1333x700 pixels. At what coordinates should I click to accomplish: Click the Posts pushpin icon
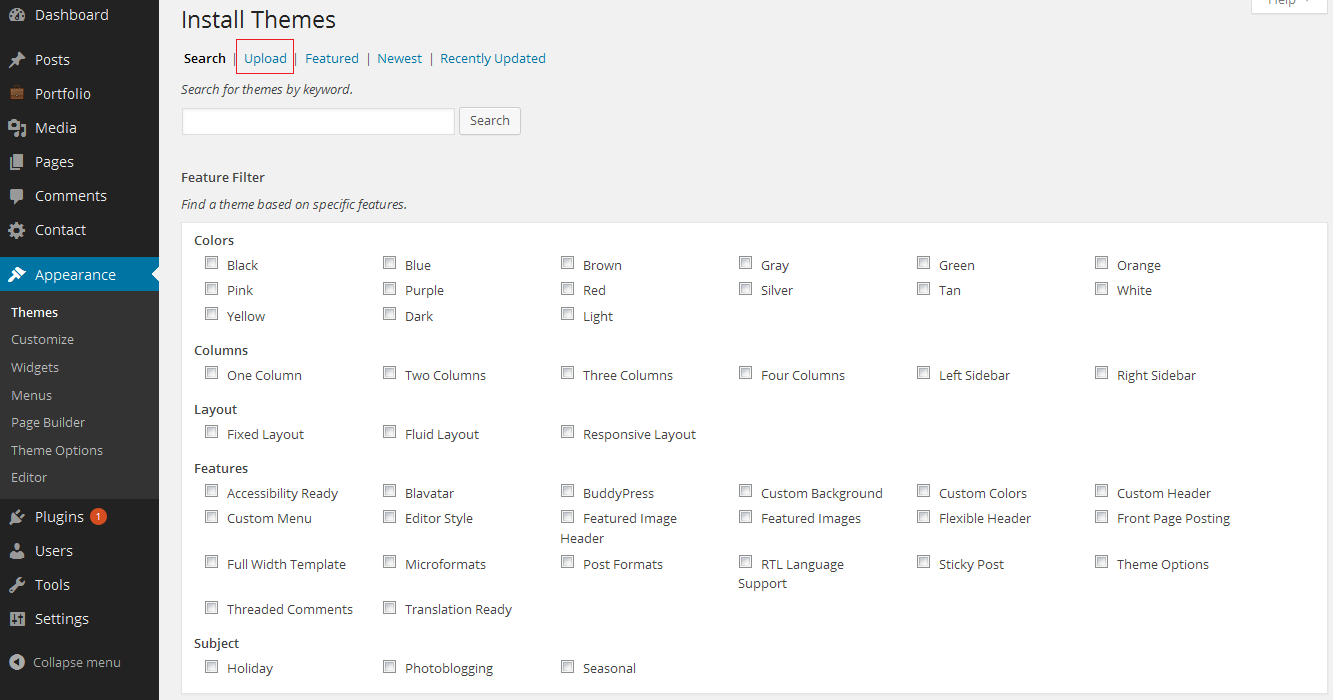[x=17, y=60]
